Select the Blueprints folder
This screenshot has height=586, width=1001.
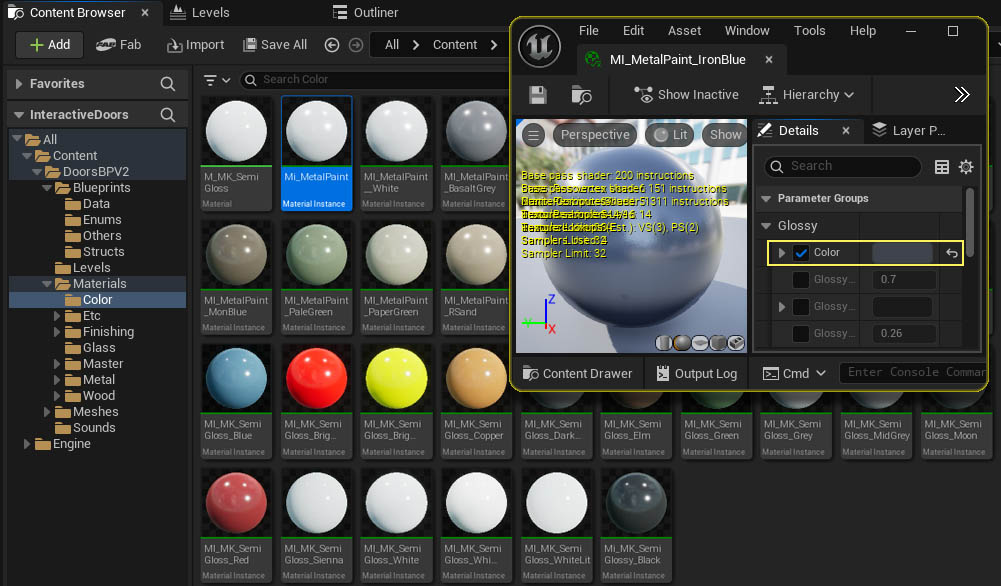tap(102, 188)
